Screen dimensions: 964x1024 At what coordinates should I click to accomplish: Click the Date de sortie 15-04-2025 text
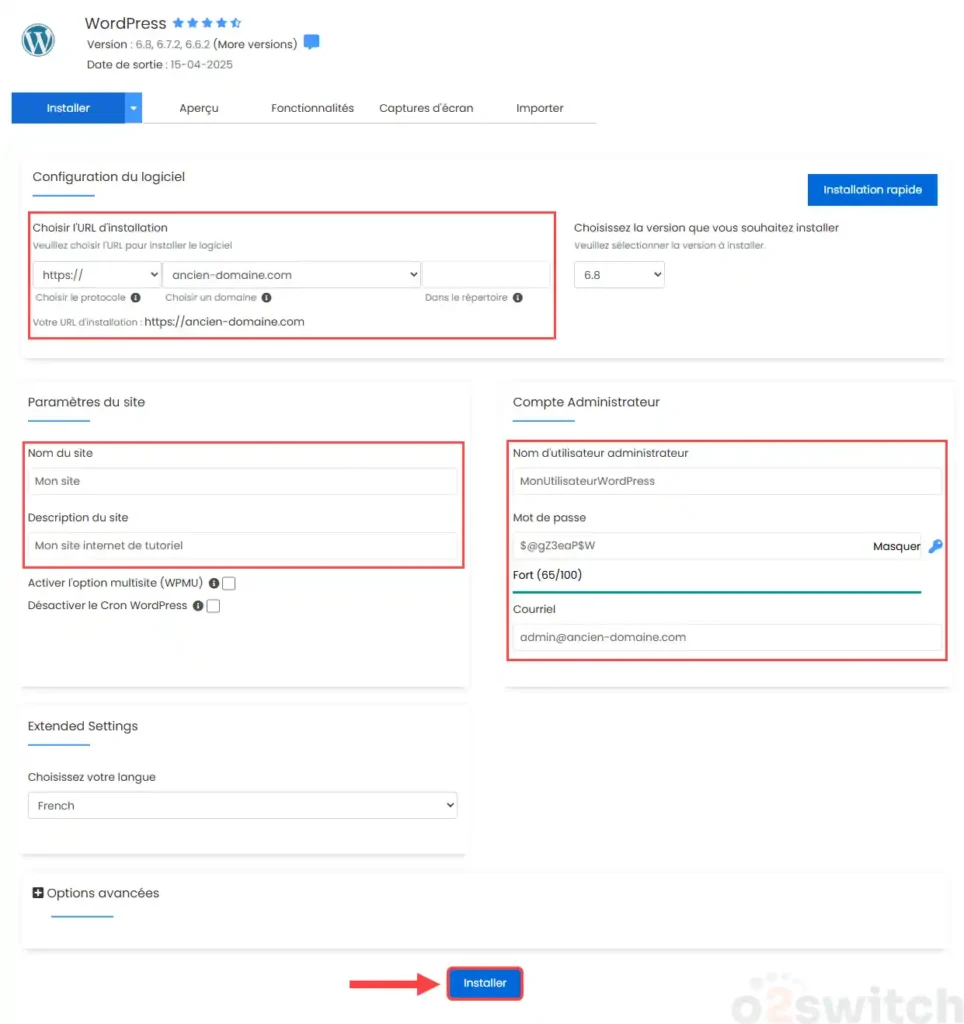click(159, 65)
